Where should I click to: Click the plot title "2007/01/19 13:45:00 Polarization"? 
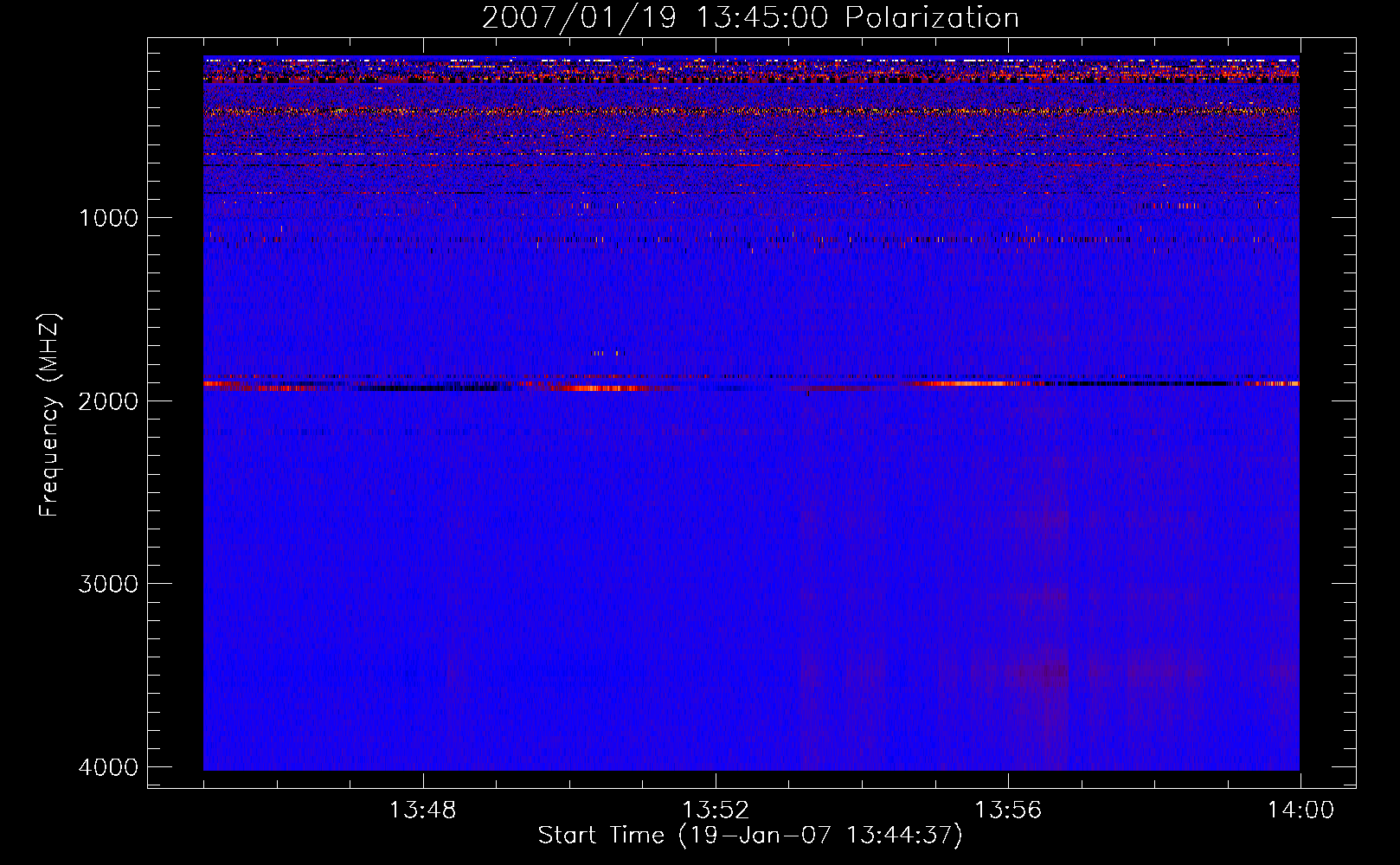click(x=750, y=17)
